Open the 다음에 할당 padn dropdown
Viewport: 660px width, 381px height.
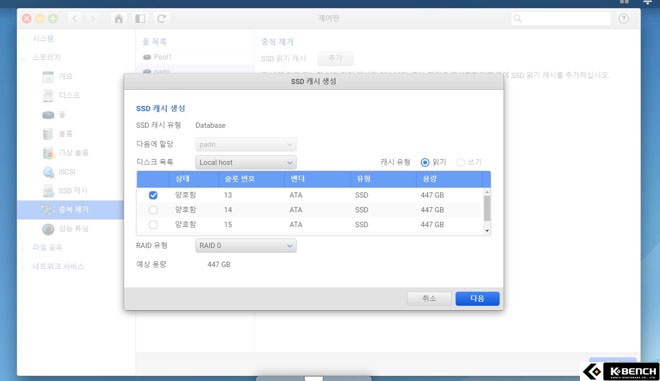246,144
